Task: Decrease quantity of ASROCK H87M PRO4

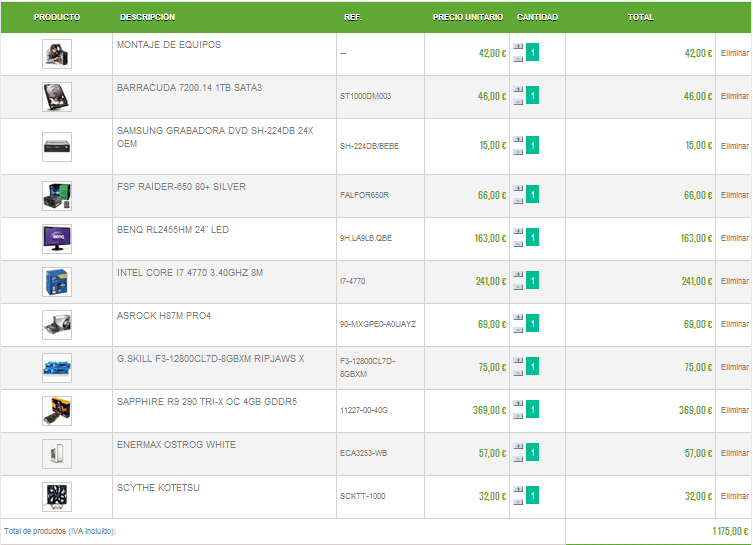Action: (518, 330)
